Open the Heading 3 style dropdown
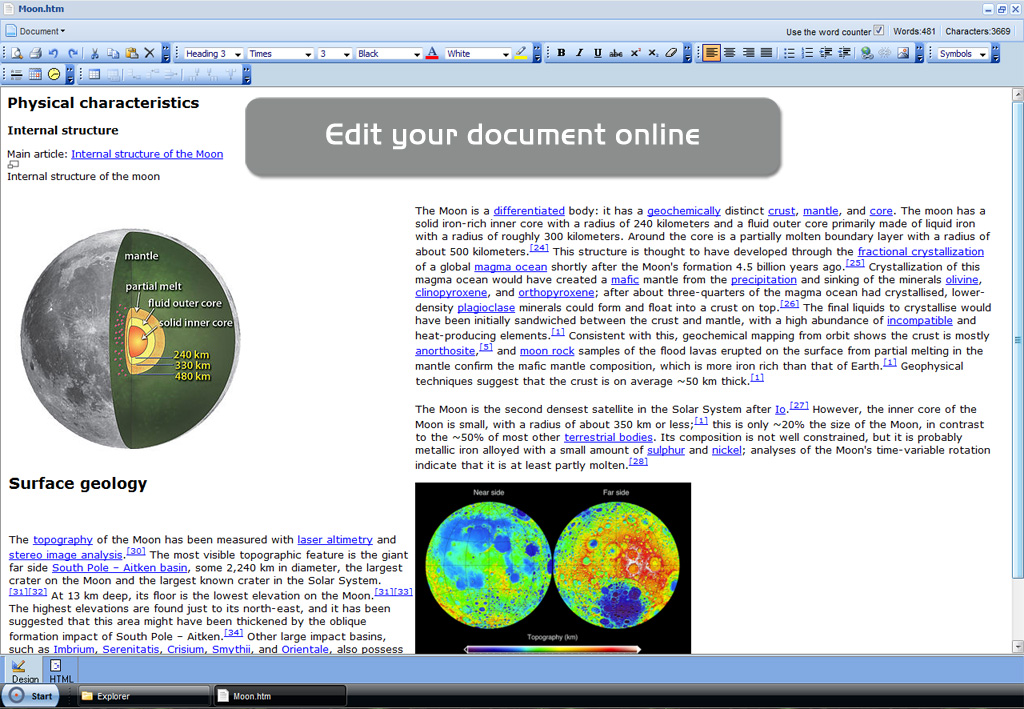The height and width of the screenshot is (709, 1024). (x=212, y=54)
